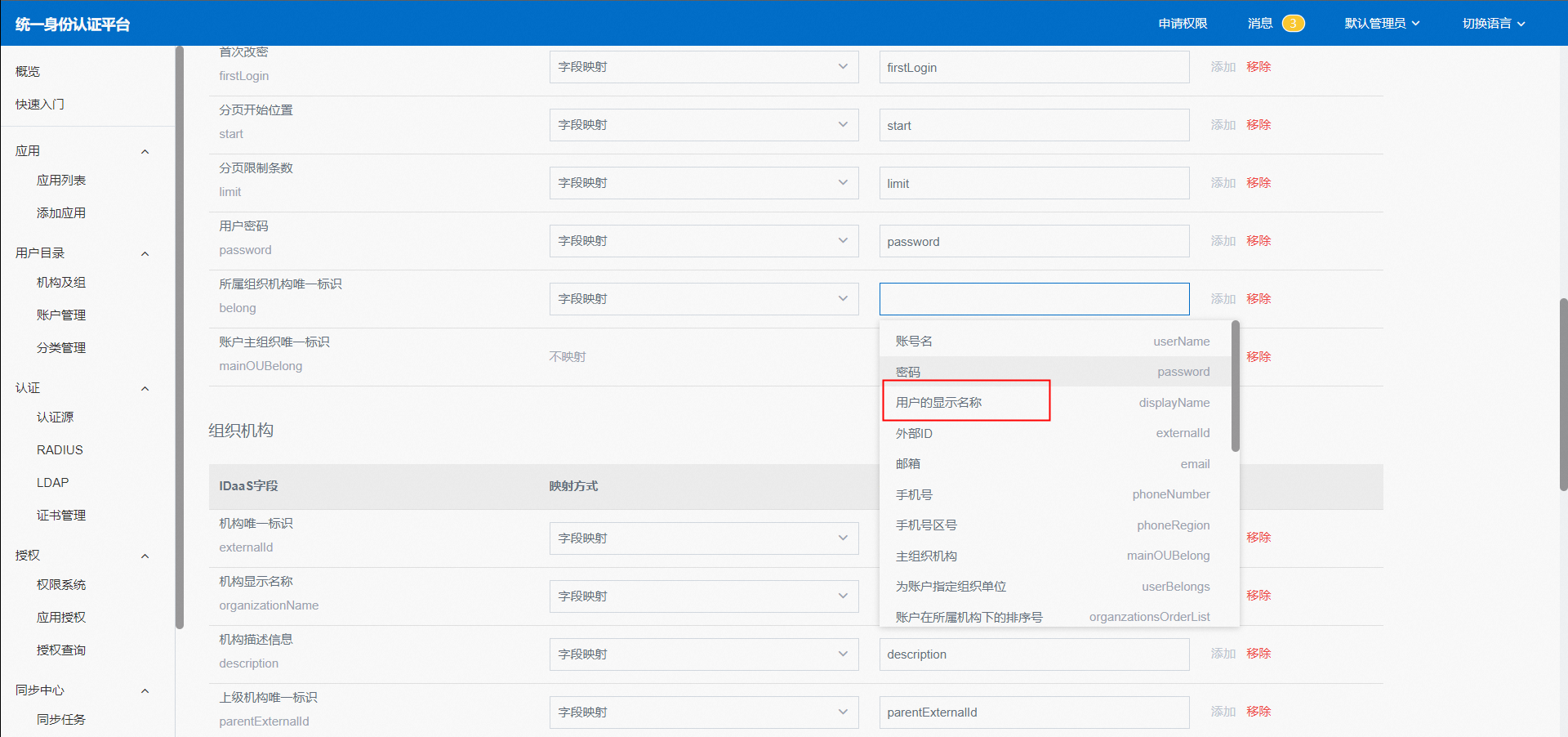Remove the password field mapping row
This screenshot has height=737, width=1568.
coord(1258,241)
